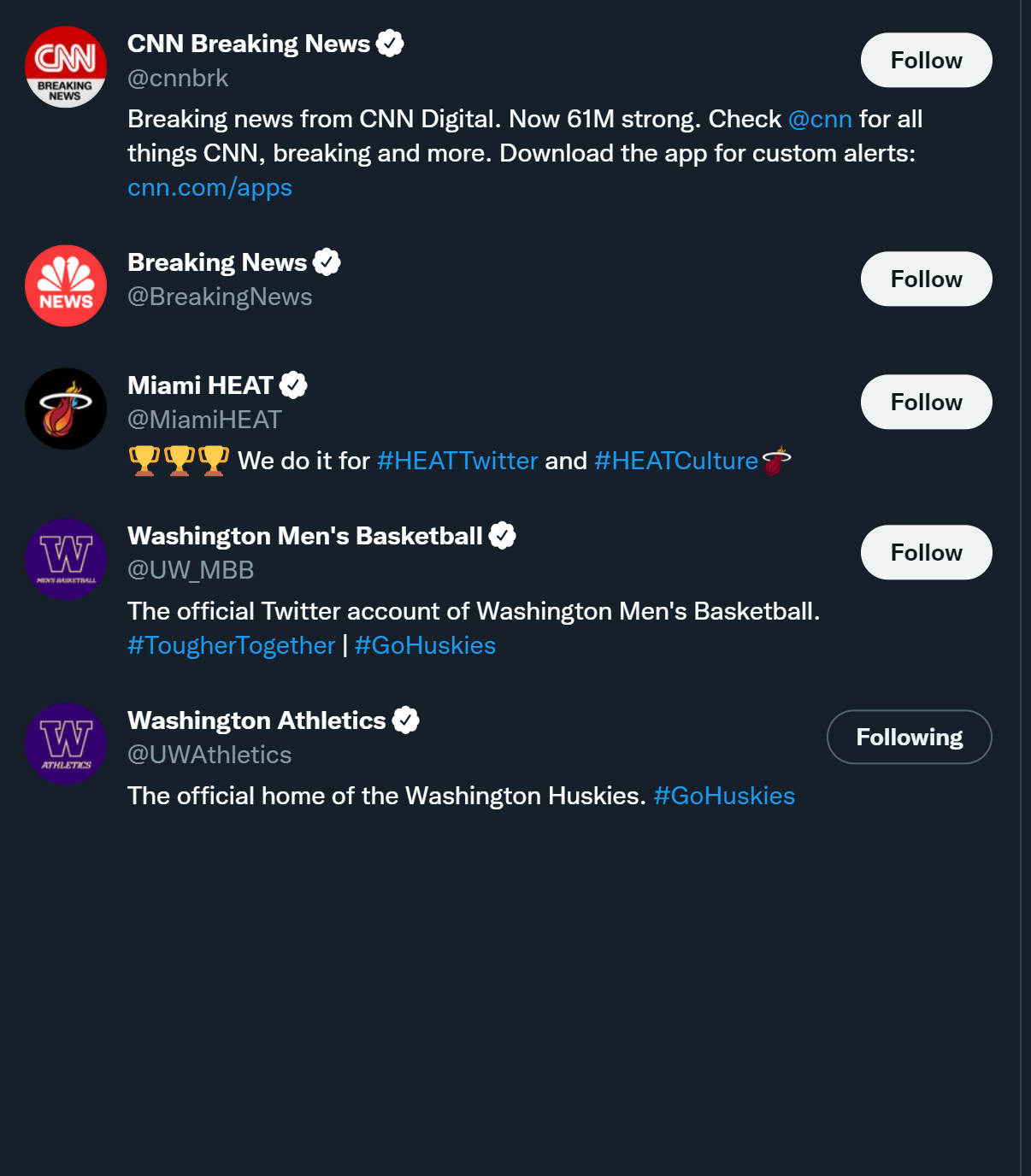Click Washington Men's Basketball avatar
This screenshot has width=1031, height=1176.
(x=66, y=559)
